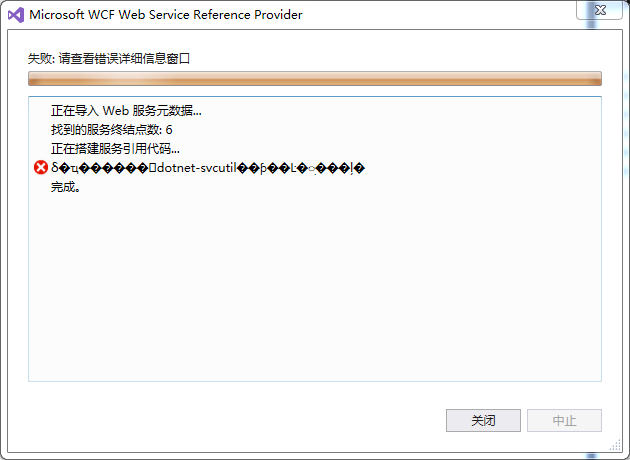Click the number 6 in the endpoint count line
The image size is (630, 460).
(x=169, y=129)
